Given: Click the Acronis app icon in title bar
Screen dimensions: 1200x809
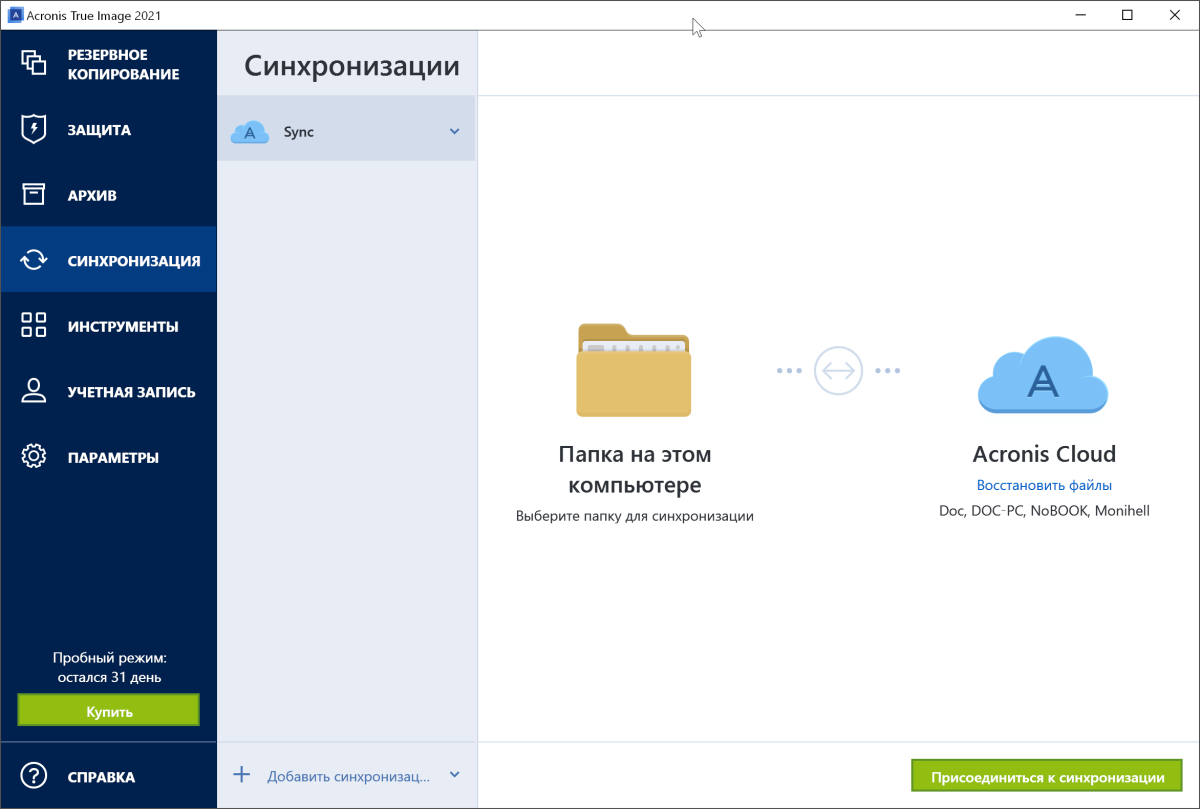Looking at the screenshot, I should (15, 15).
